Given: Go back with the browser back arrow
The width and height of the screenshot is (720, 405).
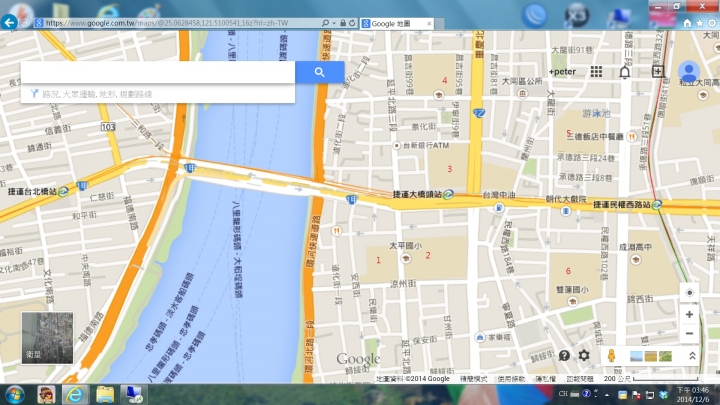Looking at the screenshot, I should point(9,22).
